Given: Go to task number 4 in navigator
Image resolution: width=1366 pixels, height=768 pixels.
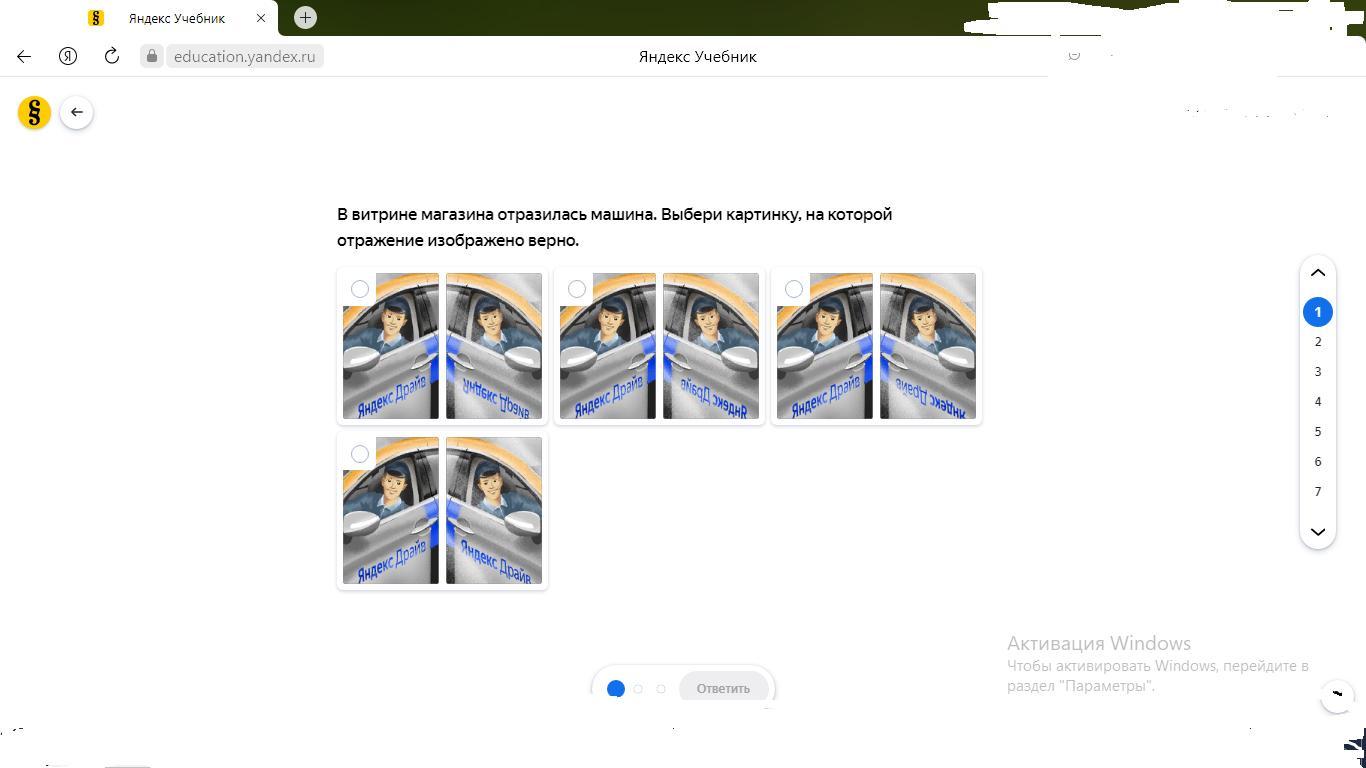Looking at the screenshot, I should click(1318, 402).
